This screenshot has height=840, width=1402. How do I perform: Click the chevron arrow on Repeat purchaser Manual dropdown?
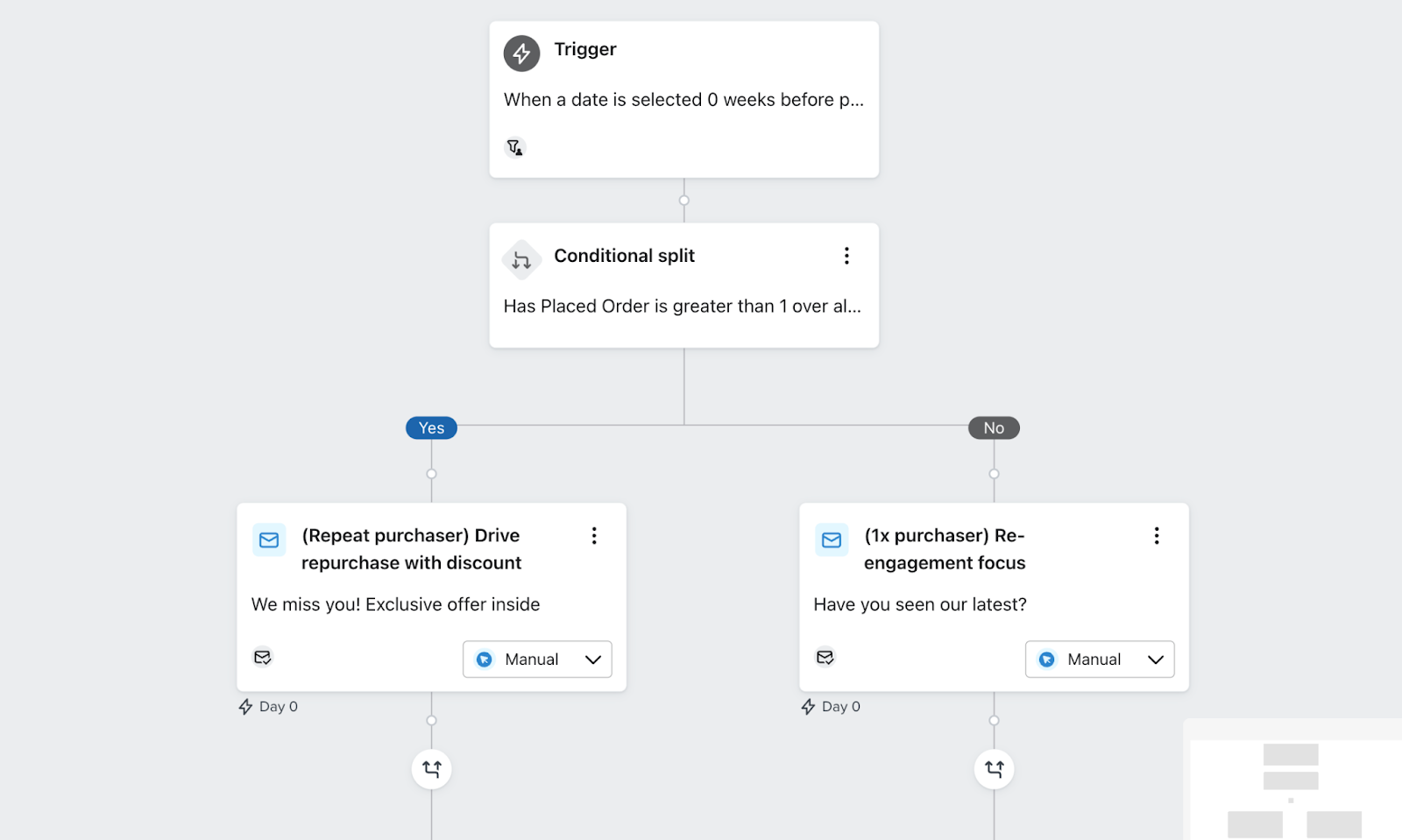593,660
